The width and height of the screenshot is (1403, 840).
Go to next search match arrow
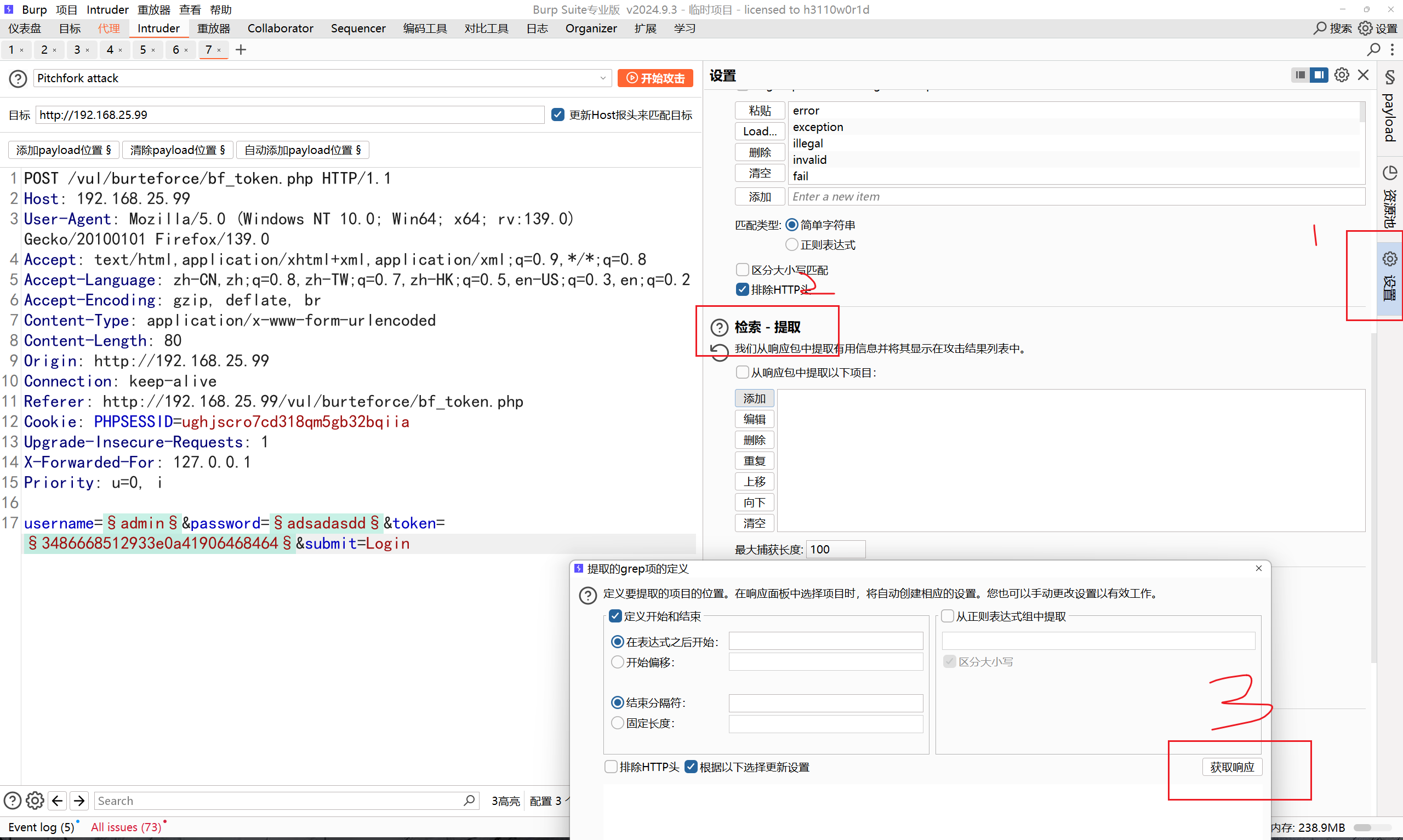tap(80, 801)
